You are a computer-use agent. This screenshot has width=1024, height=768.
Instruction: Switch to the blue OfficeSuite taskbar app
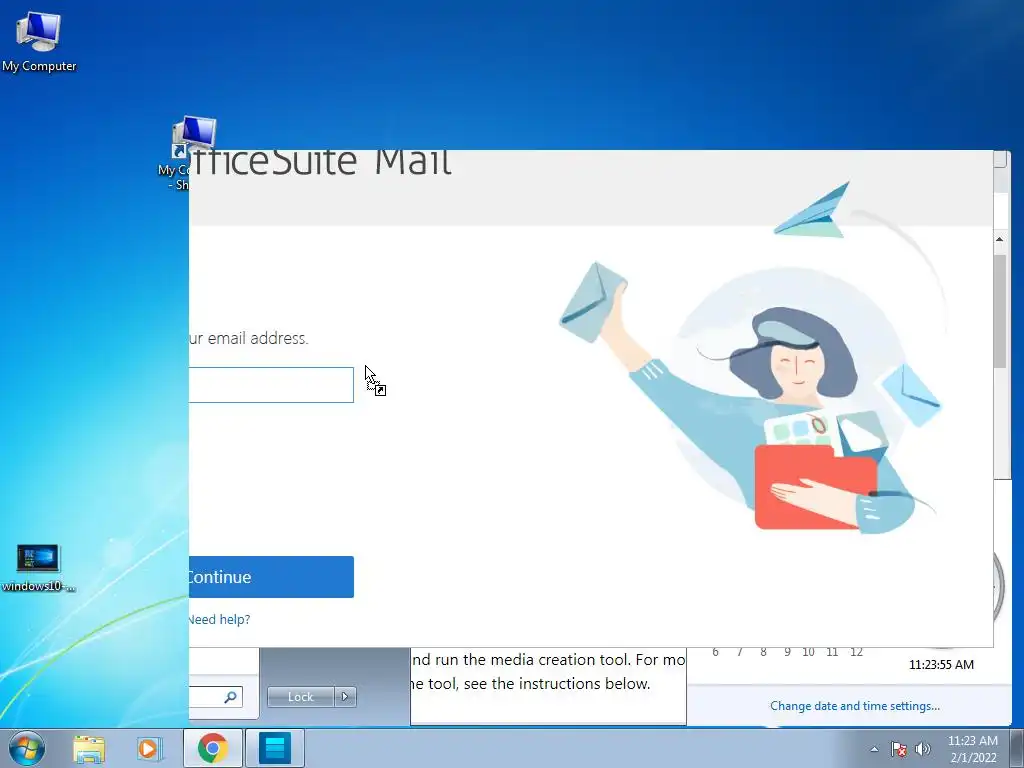pos(274,748)
